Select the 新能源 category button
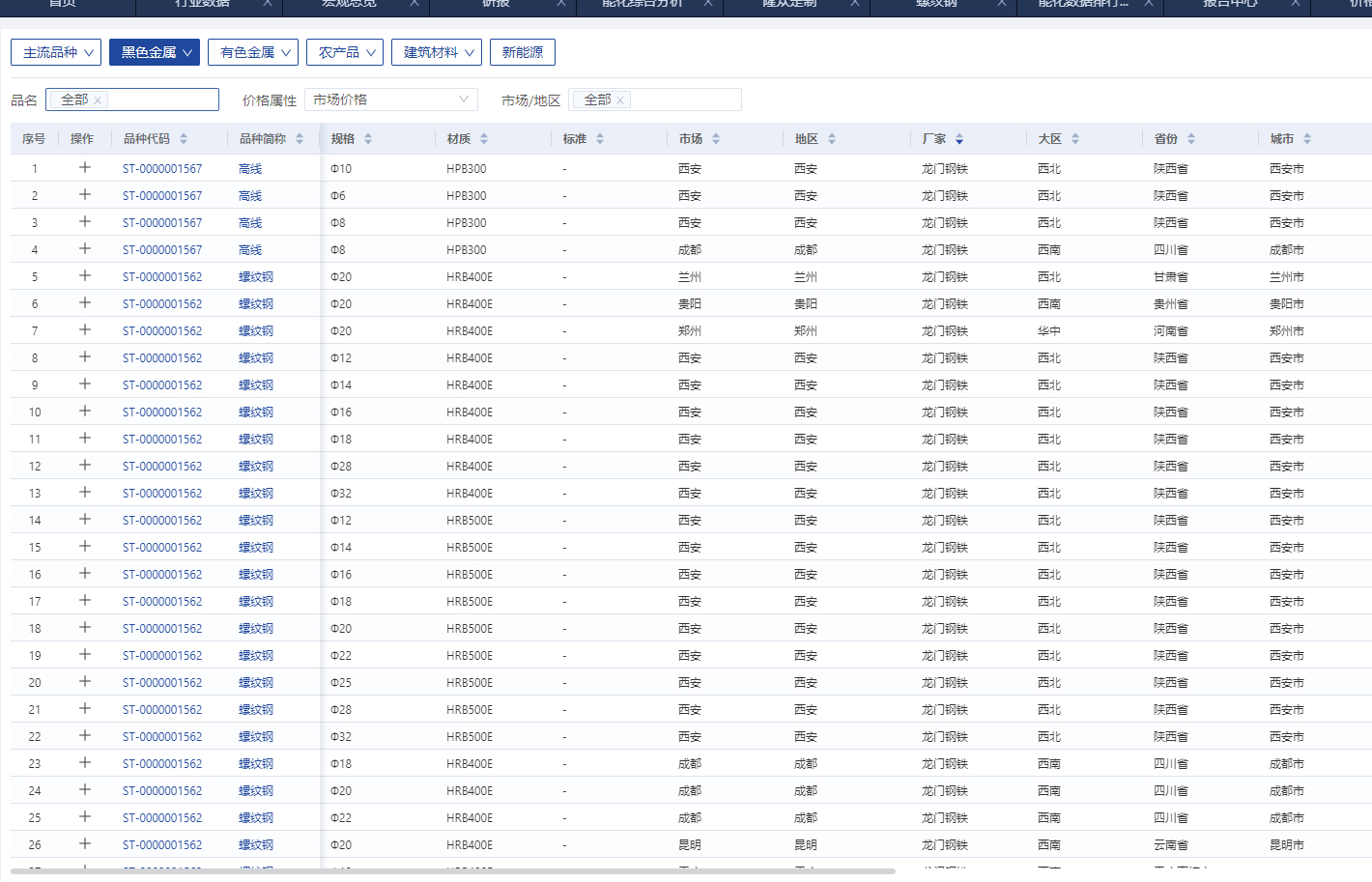This screenshot has height=882, width=1372. point(523,52)
